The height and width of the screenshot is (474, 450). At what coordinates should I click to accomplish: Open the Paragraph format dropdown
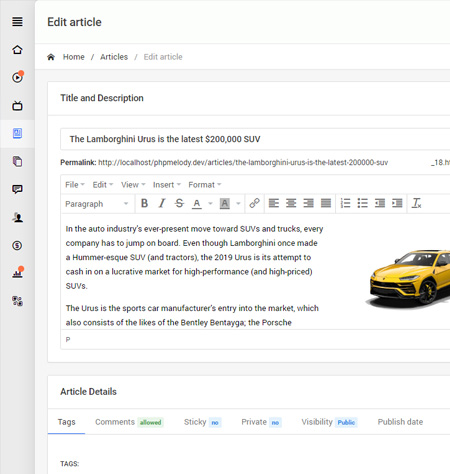97,204
